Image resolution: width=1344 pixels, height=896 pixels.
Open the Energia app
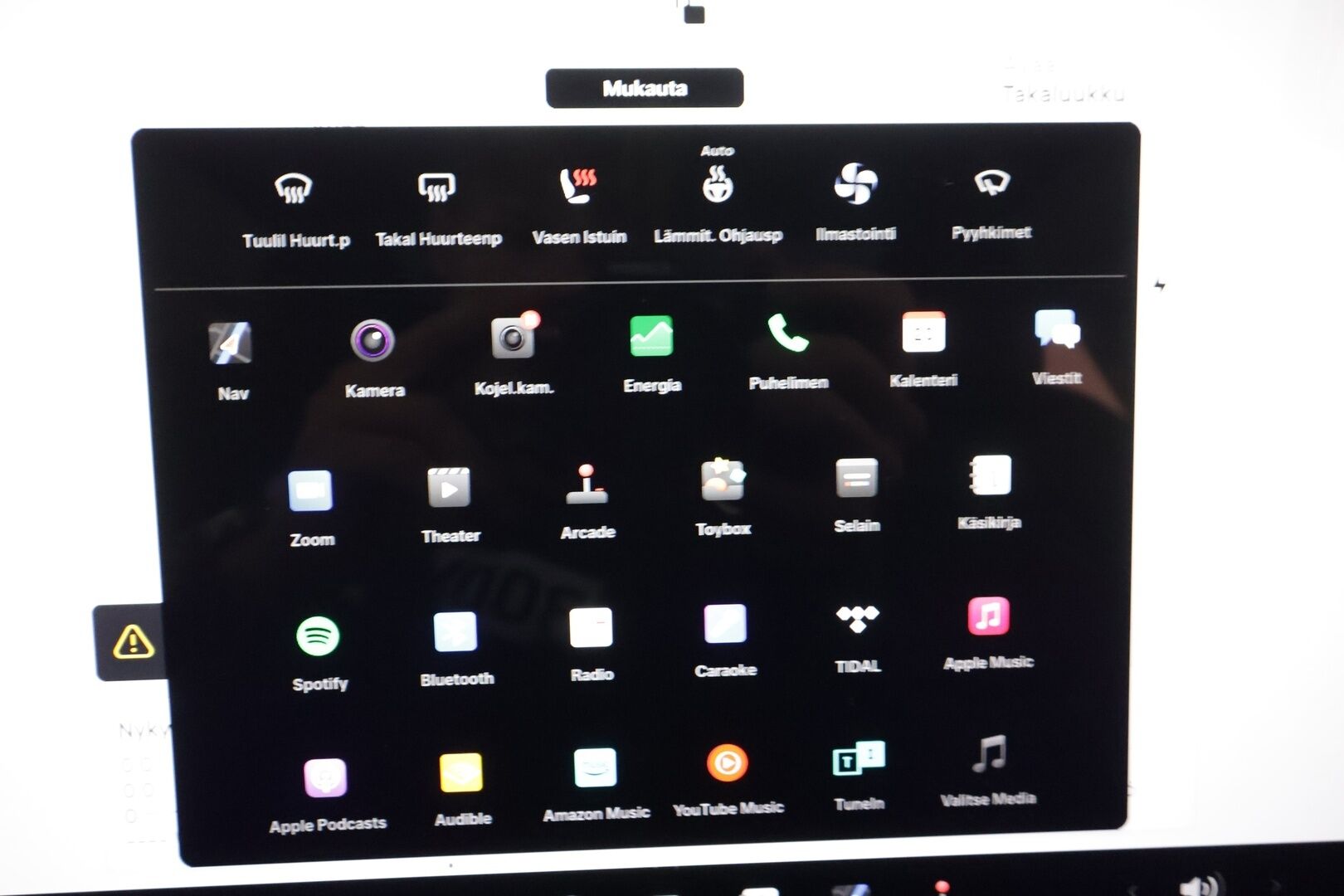(x=651, y=336)
